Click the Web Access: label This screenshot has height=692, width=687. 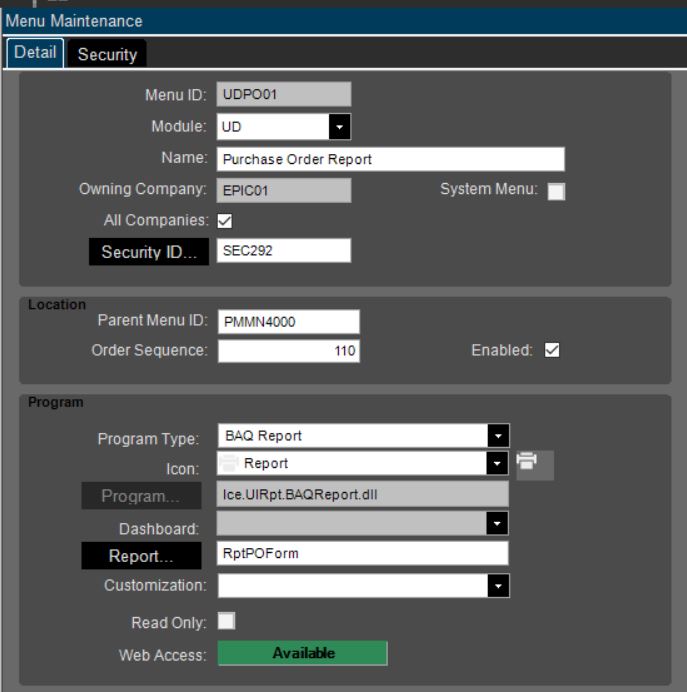coord(162,655)
